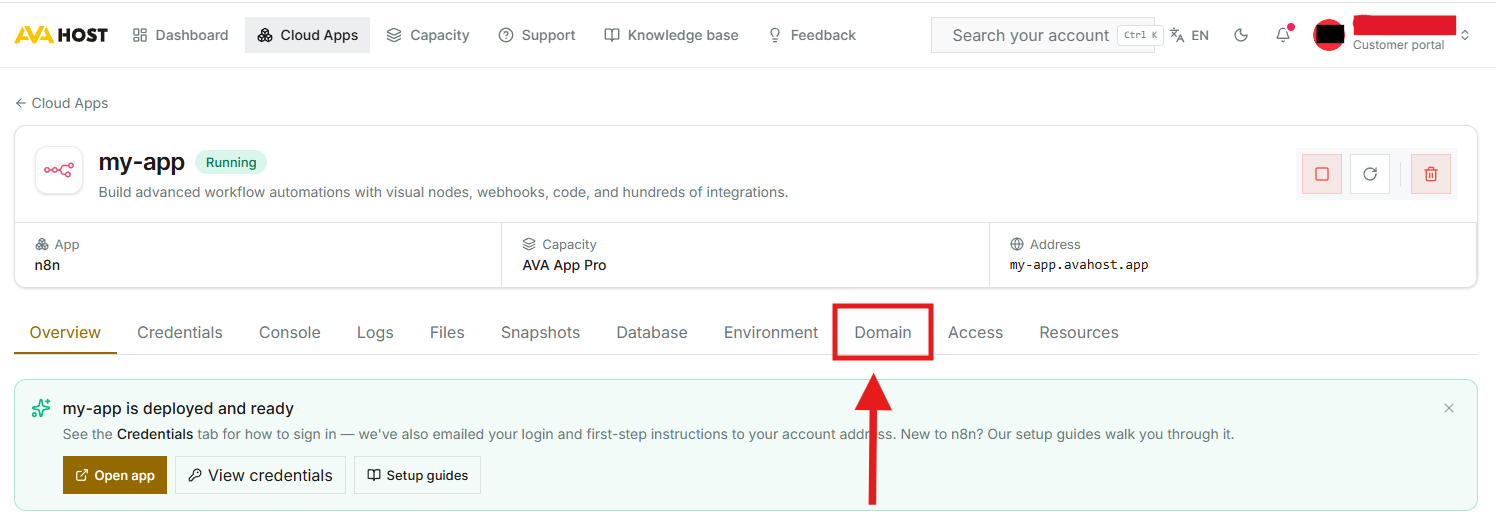This screenshot has width=1496, height=525.
Task: Open the Access tab
Action: click(x=975, y=332)
